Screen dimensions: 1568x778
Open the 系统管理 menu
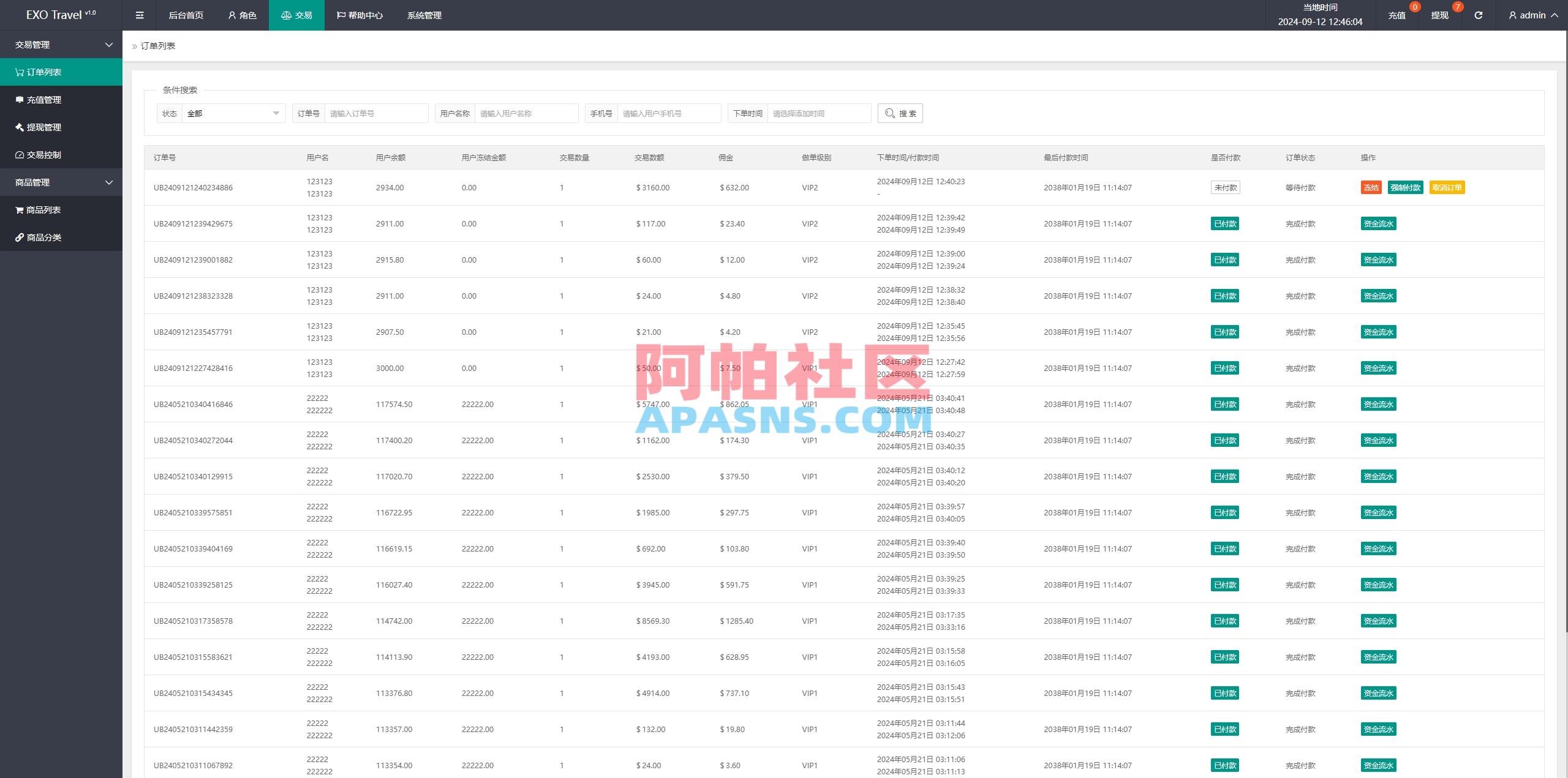point(423,15)
